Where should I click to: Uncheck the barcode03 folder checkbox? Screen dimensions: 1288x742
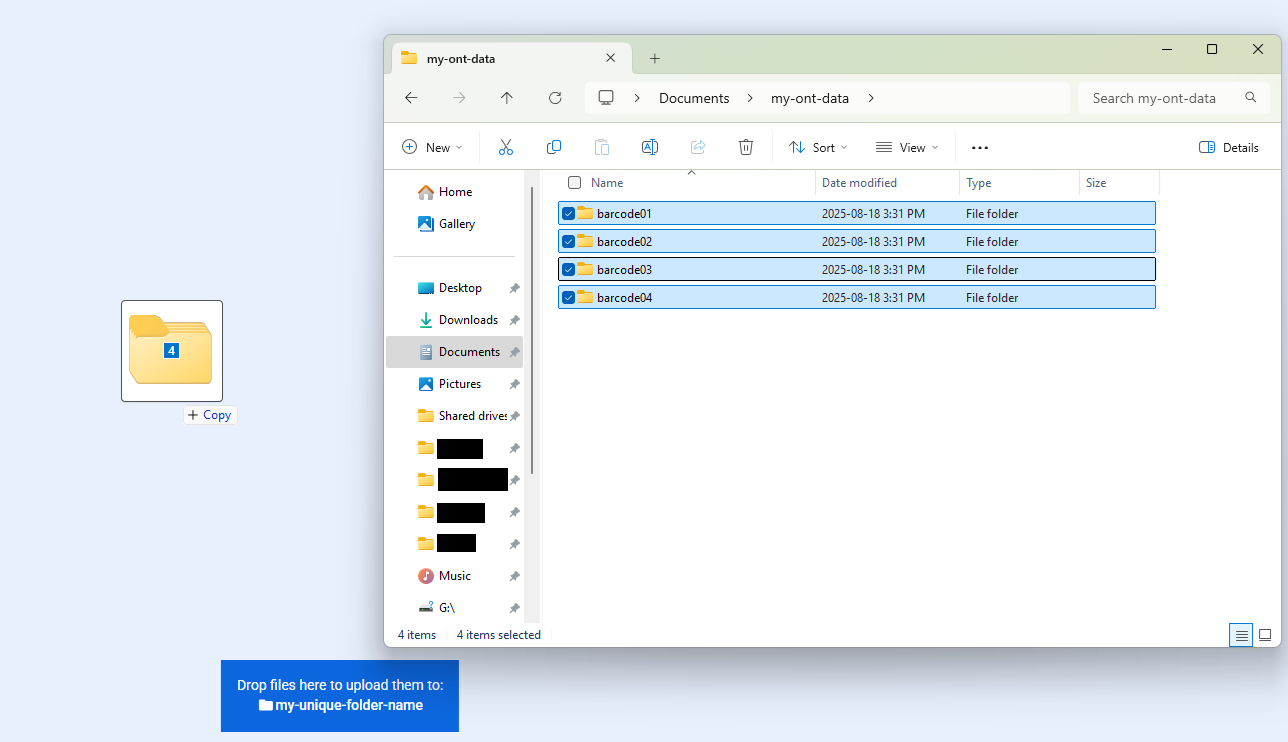(568, 269)
